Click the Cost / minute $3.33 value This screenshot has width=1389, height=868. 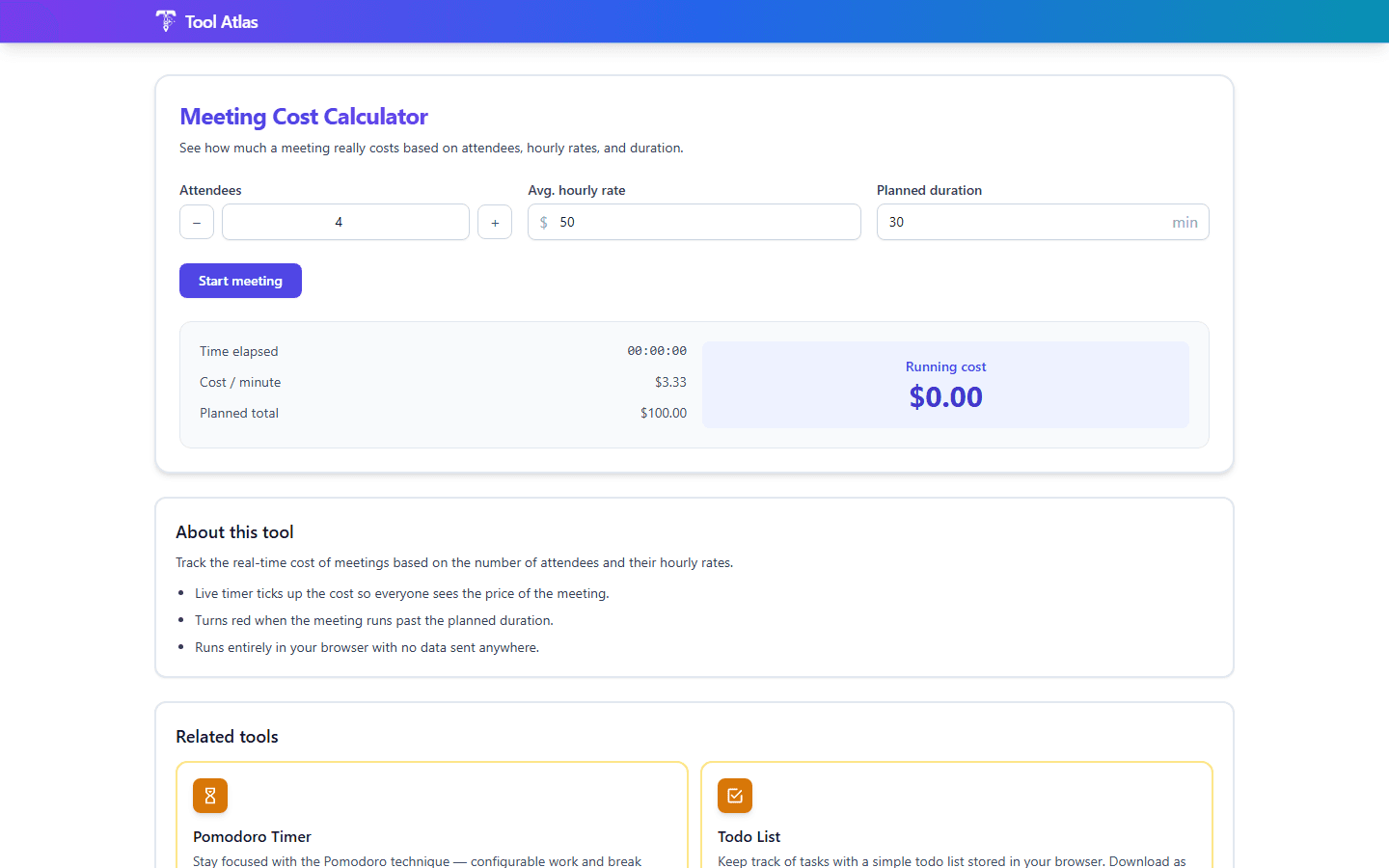point(671,382)
